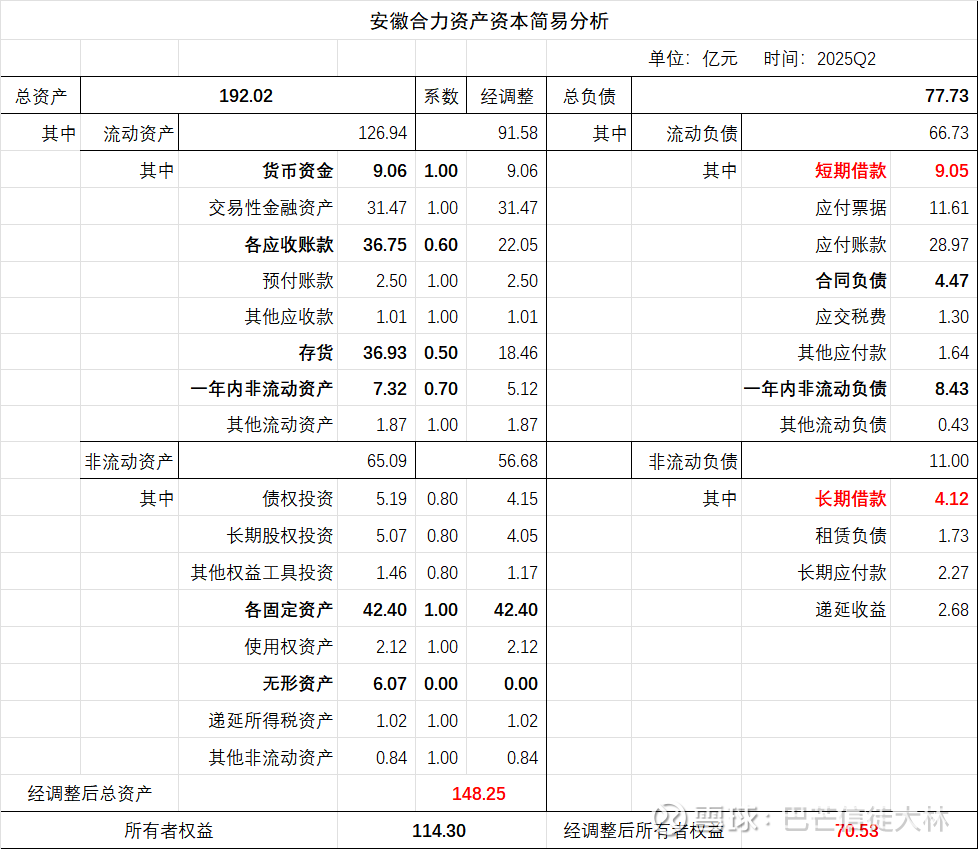Click the 其他权益工具投资 label
978x849 pixels.
(x=262, y=572)
